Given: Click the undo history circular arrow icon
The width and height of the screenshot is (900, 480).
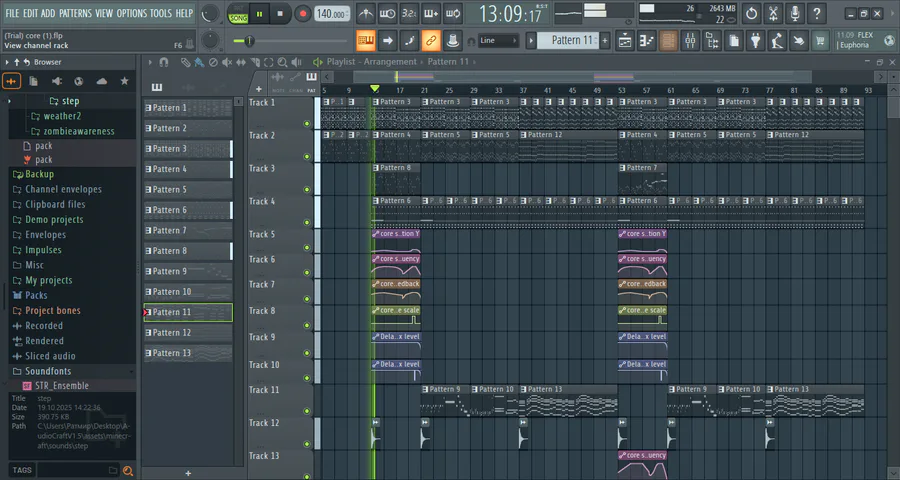Looking at the screenshot, I should click(751, 13).
